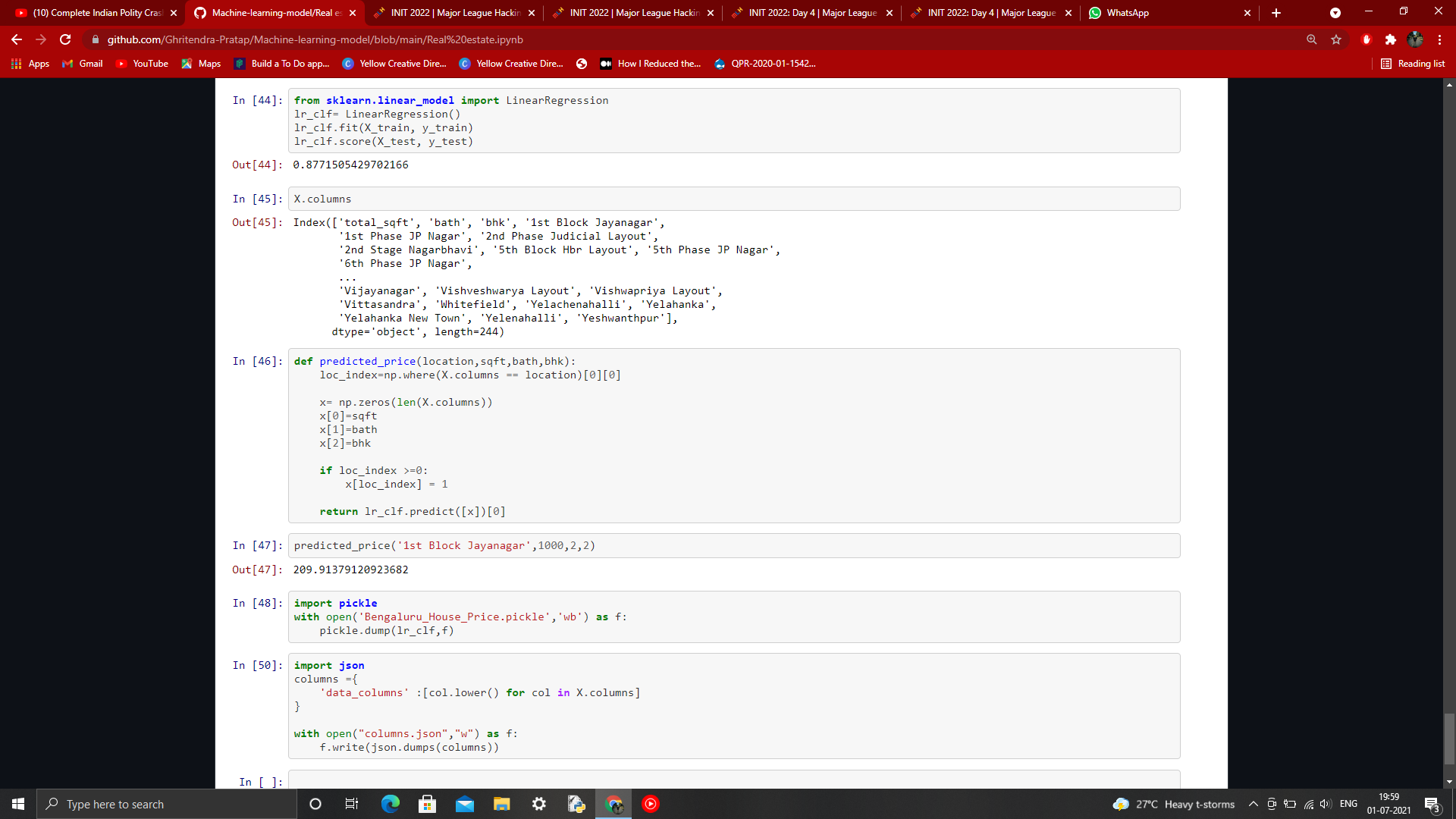The width and height of the screenshot is (1456, 819).
Task: Open the Reading list button
Action: click(x=1413, y=64)
